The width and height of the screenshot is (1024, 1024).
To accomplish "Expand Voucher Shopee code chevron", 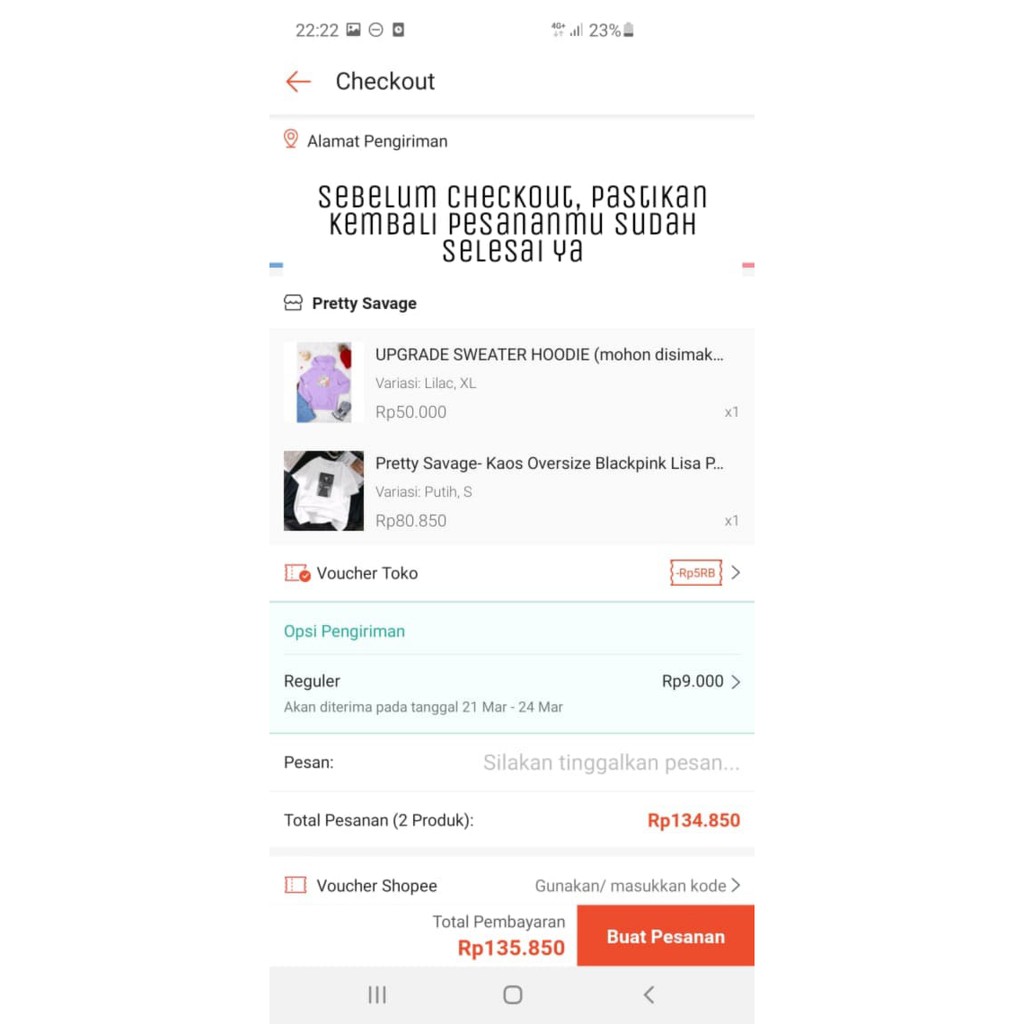I will tap(736, 886).
